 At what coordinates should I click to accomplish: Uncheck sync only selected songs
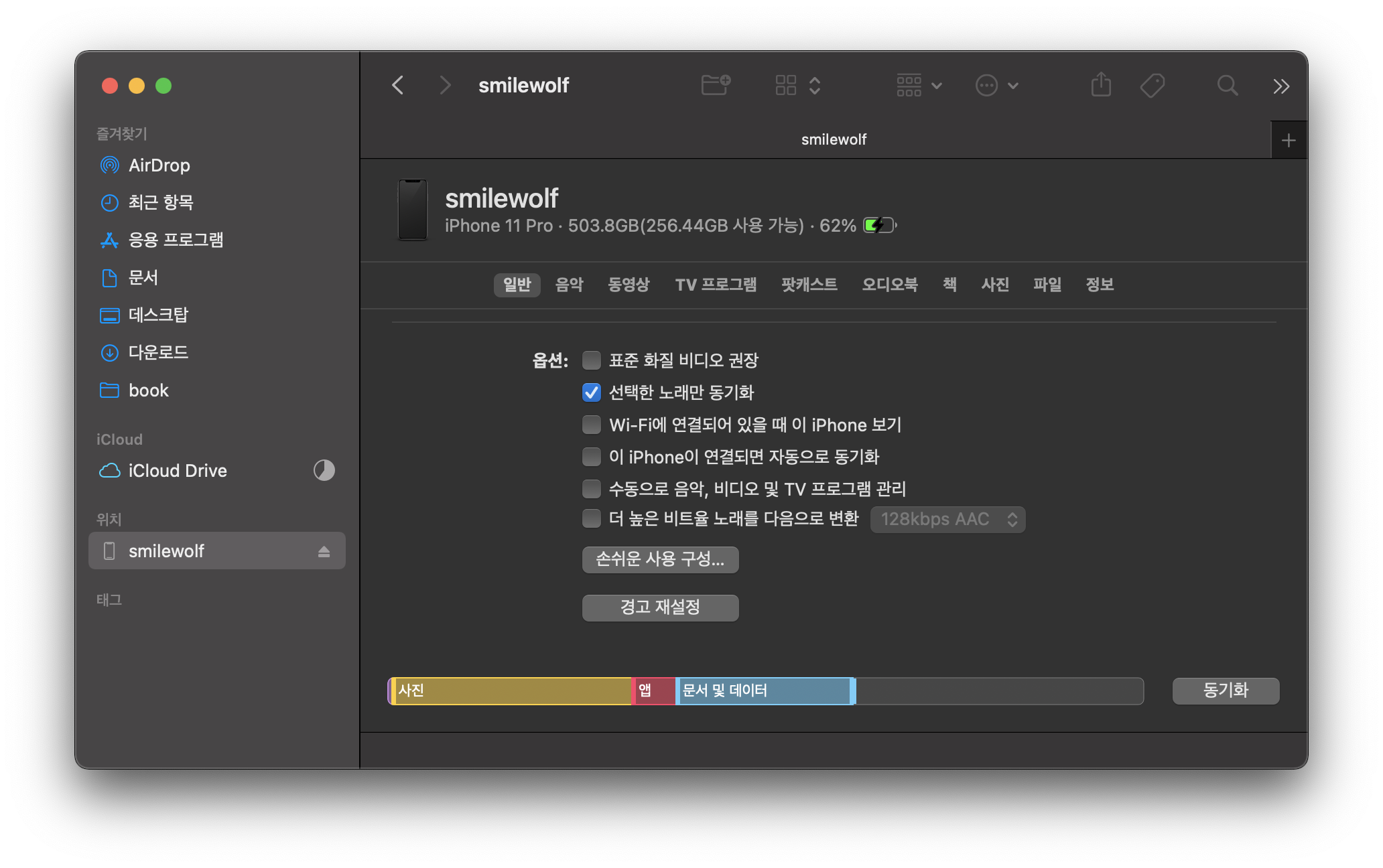pyautogui.click(x=592, y=392)
